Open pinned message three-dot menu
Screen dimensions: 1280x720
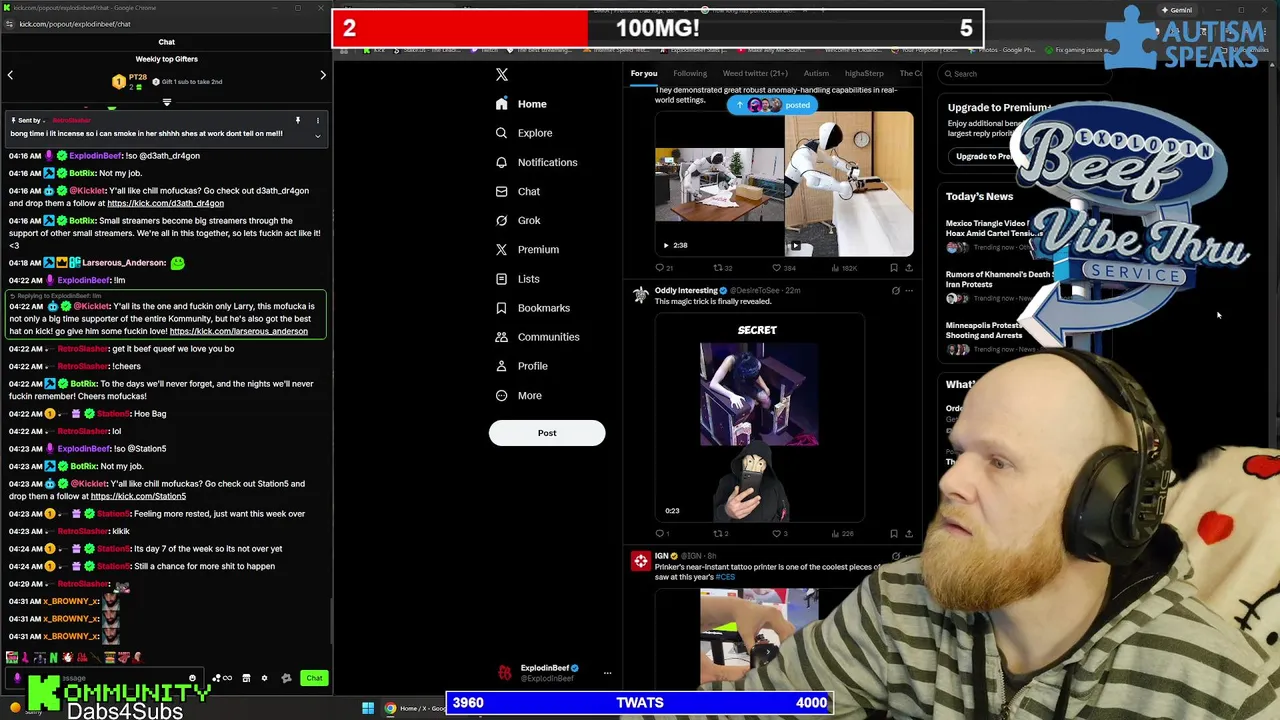[318, 121]
